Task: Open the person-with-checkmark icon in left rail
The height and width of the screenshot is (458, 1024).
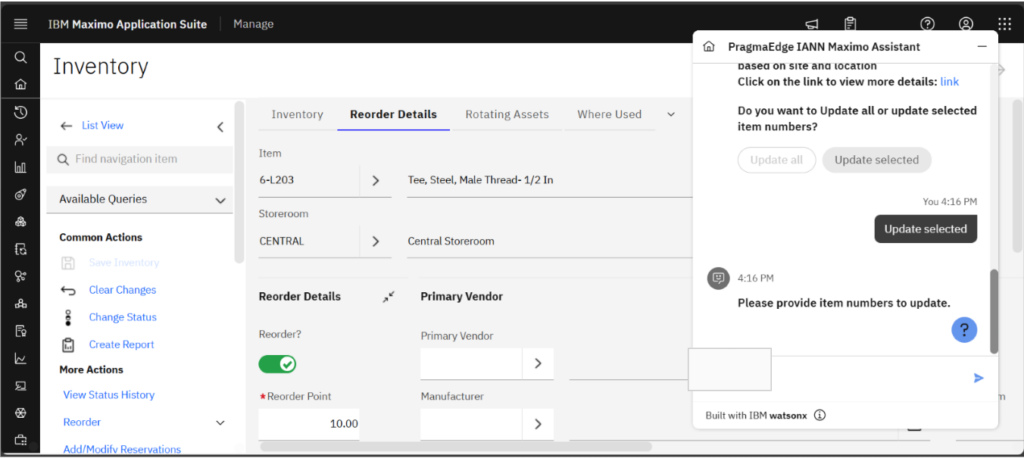Action: point(20,140)
